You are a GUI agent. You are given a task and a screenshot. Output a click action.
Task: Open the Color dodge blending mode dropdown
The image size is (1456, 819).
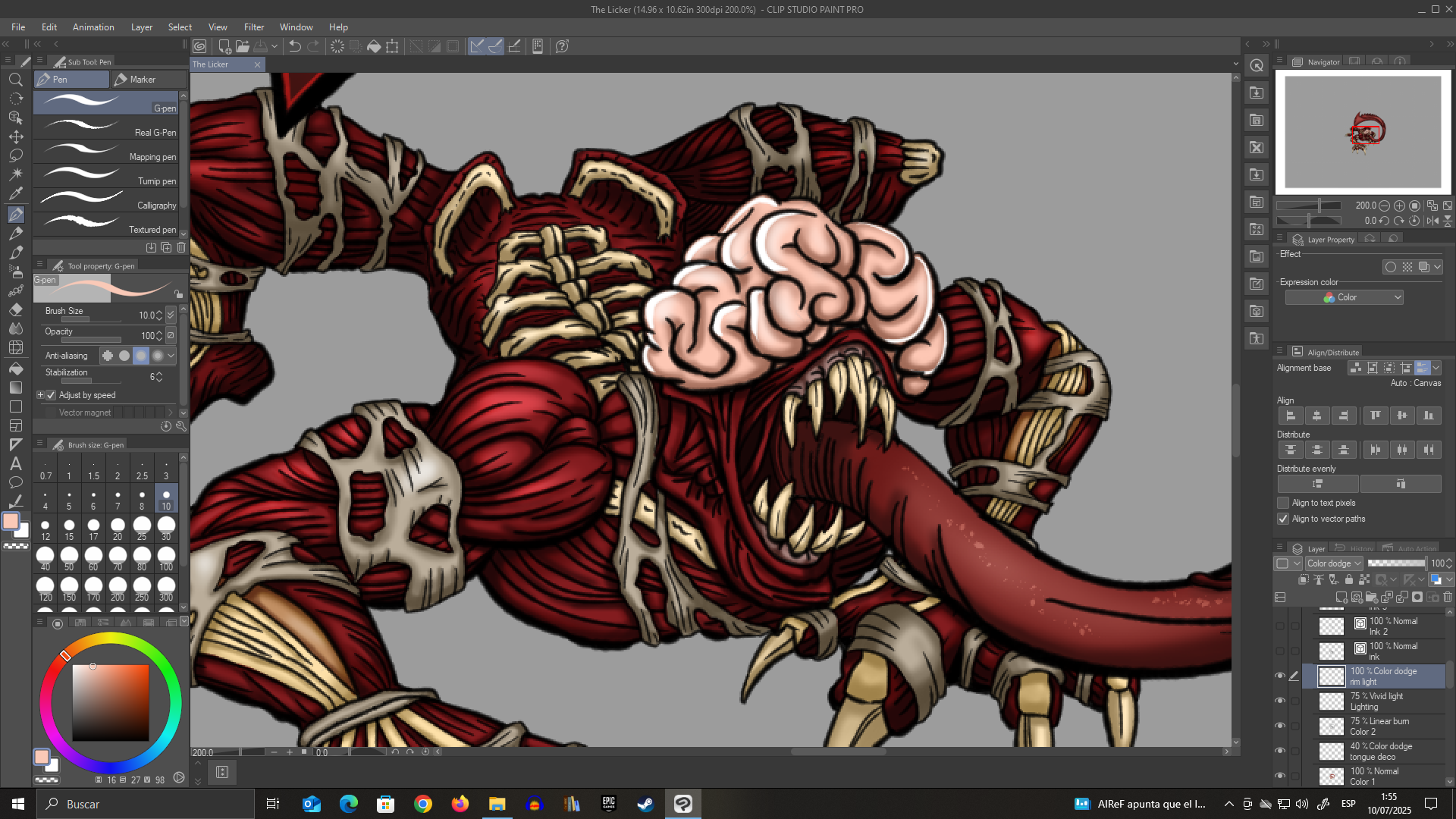1334,563
